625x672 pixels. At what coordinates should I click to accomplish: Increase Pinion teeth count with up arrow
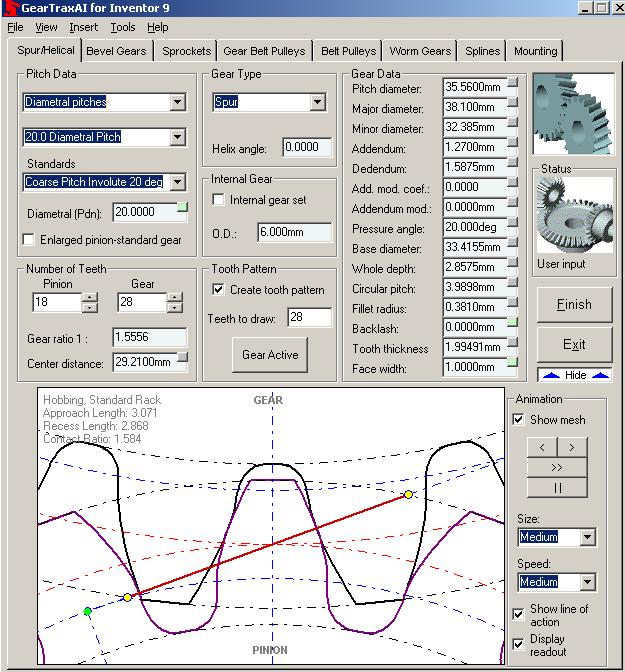click(x=89, y=297)
